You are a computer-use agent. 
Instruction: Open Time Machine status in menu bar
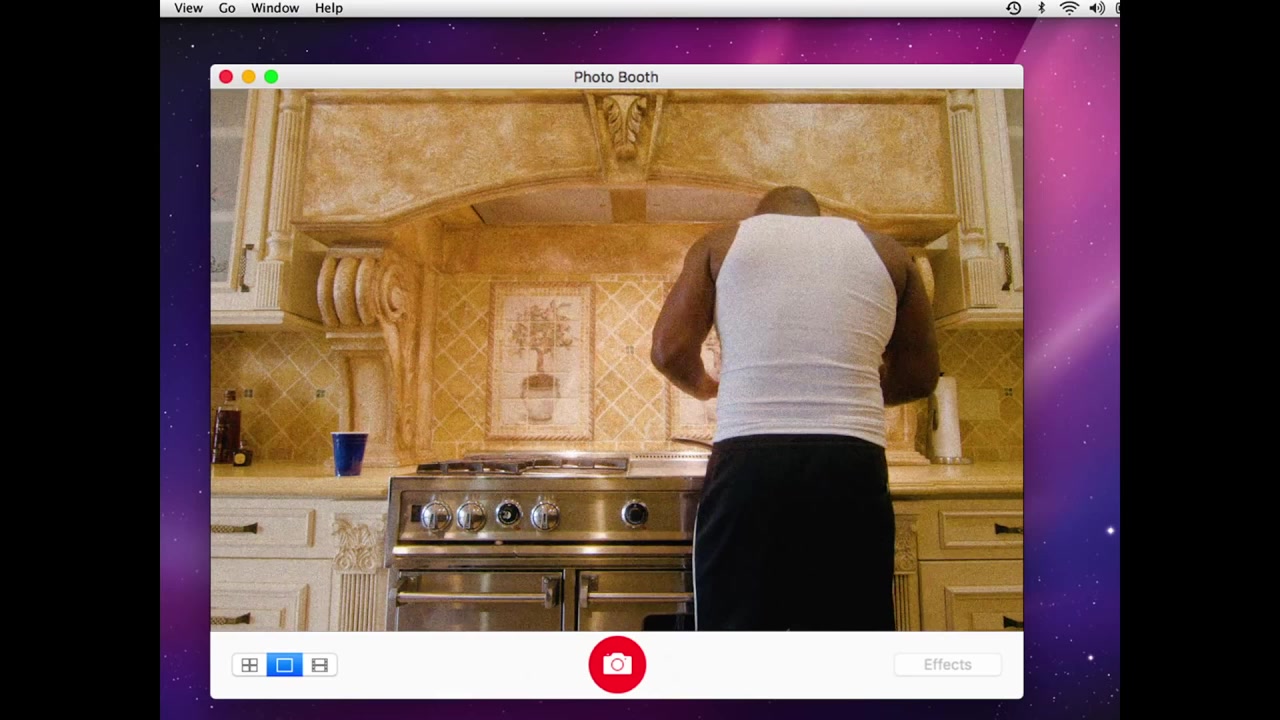1013,8
